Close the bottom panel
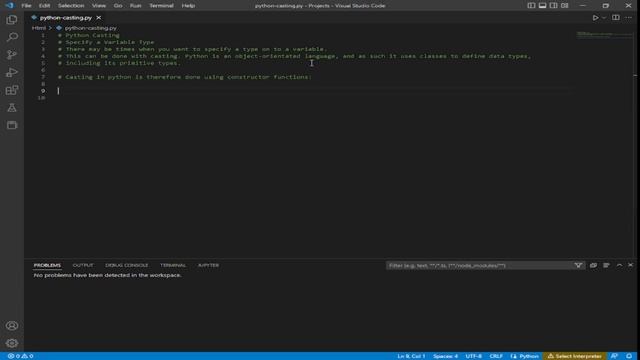Viewport: 640px width, 360px height. (631, 265)
